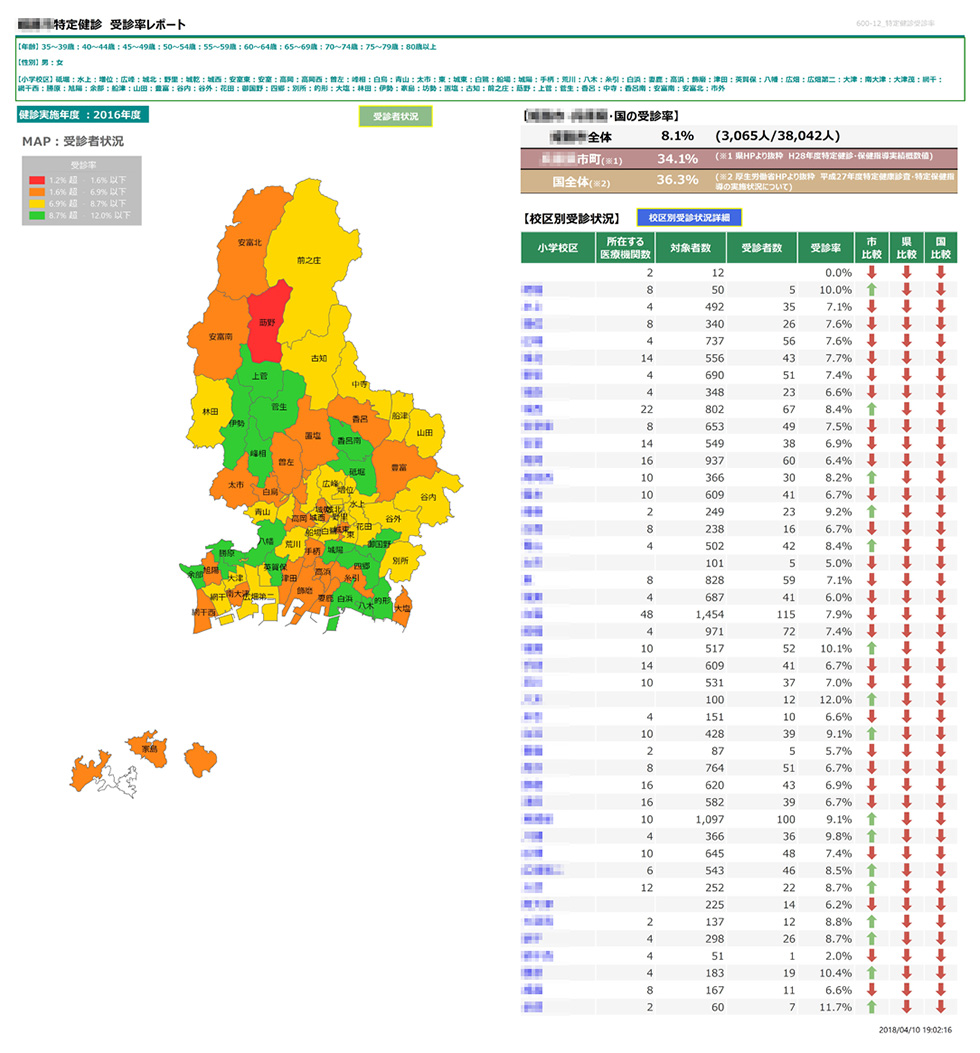
Task: Click the green 市比較 arrow in the 137-target row
Action: 871,922
